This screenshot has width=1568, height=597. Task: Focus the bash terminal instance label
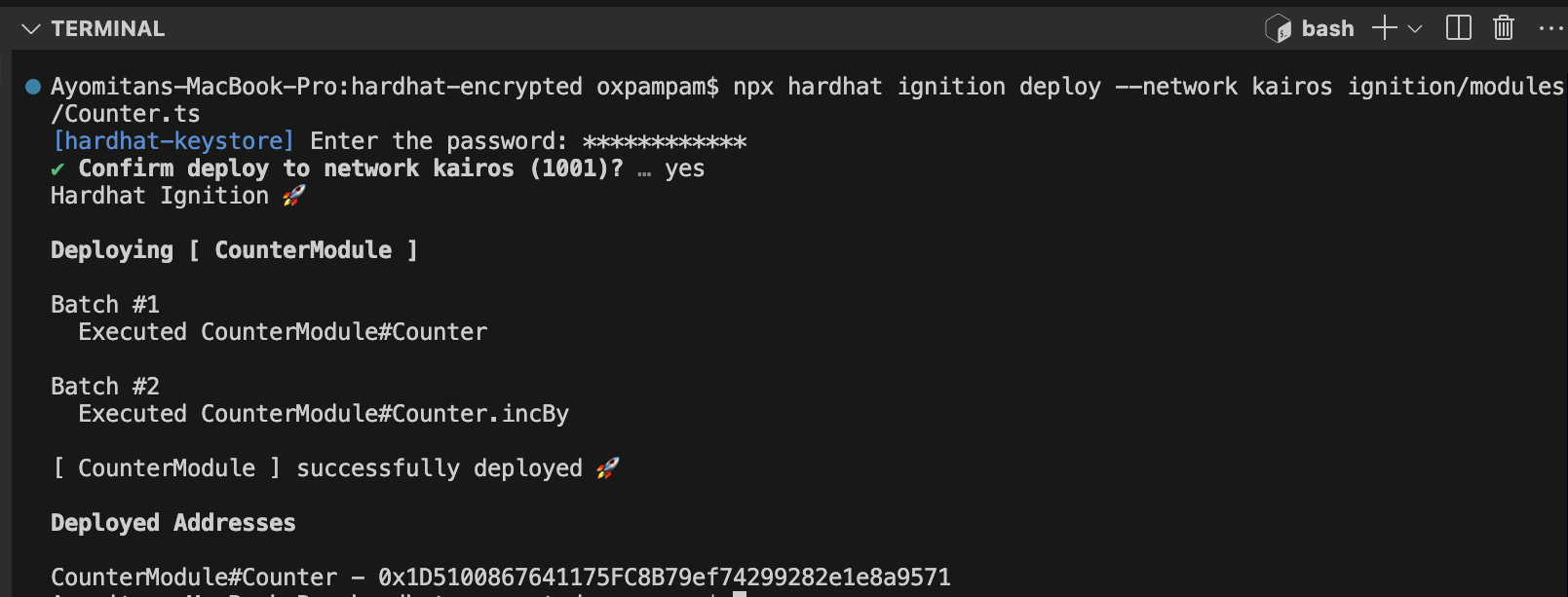[1327, 29]
